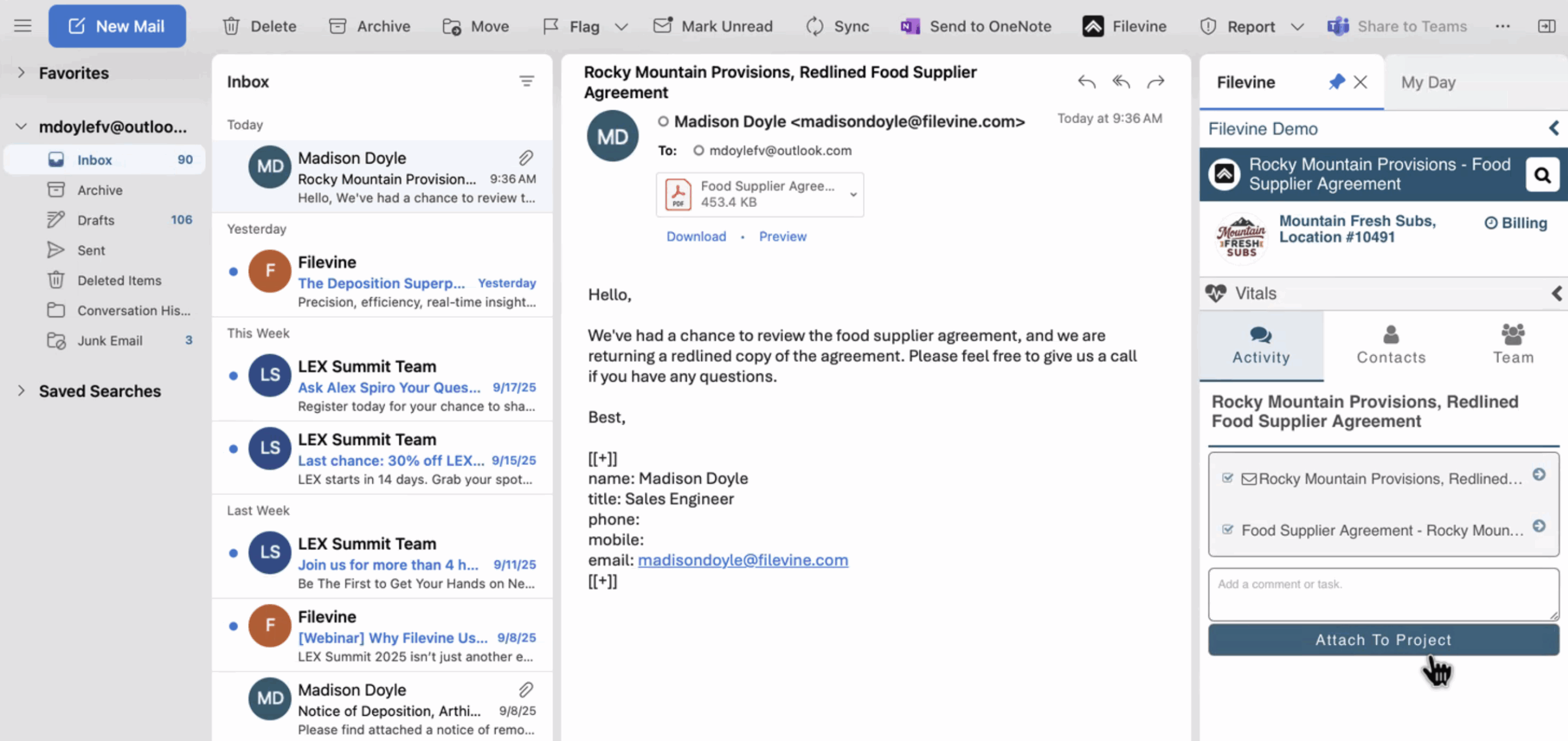Image resolution: width=1568 pixels, height=741 pixels.
Task: Switch to the My Day tab
Action: point(1428,82)
